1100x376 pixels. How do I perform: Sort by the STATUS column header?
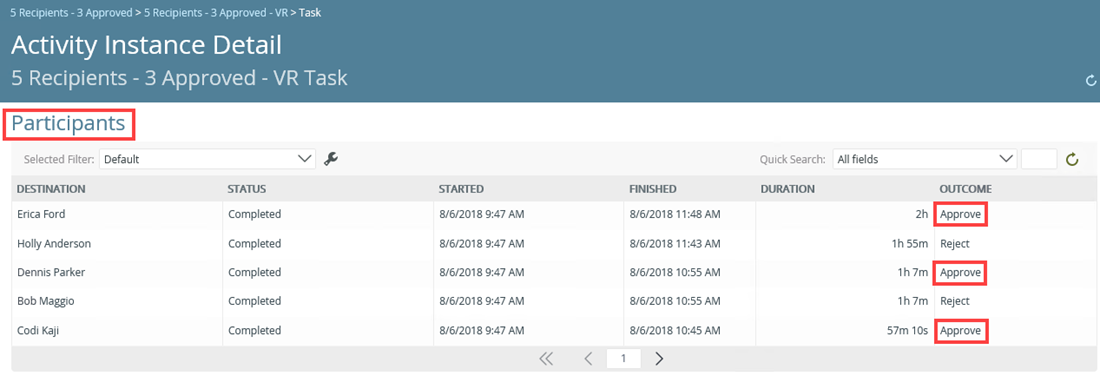coord(247,189)
